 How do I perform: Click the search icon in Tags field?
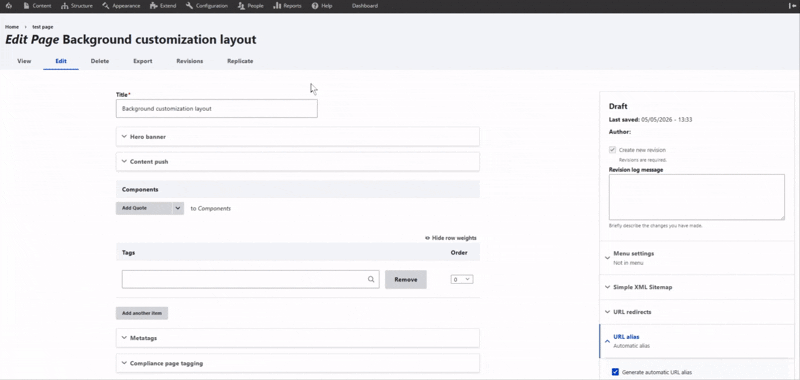[x=371, y=280]
